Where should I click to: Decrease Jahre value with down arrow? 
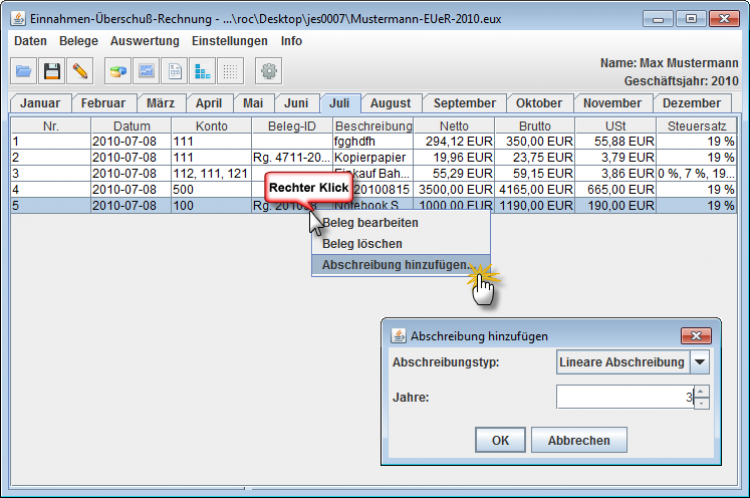tap(701, 403)
